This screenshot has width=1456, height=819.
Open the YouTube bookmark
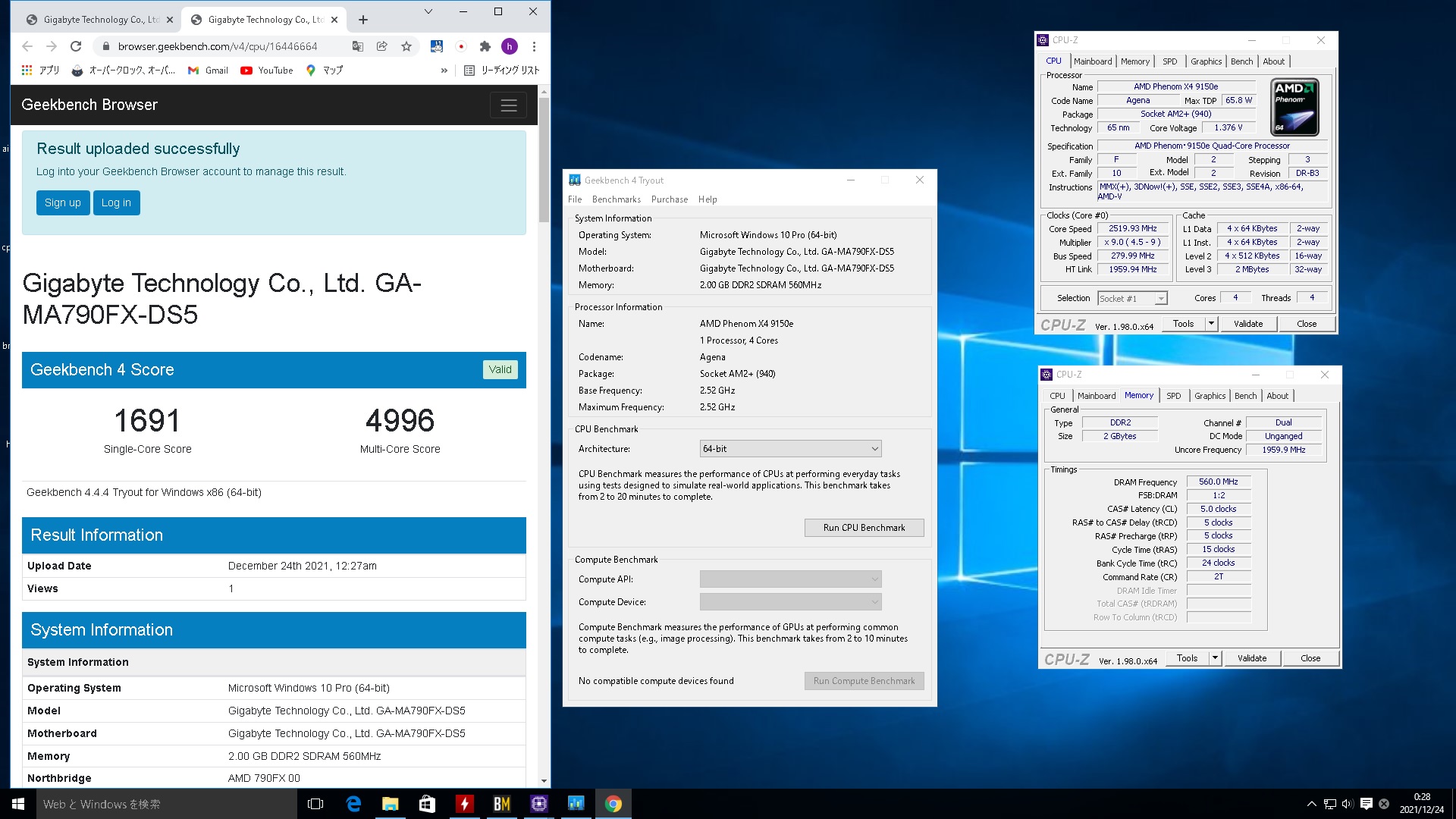pos(267,70)
